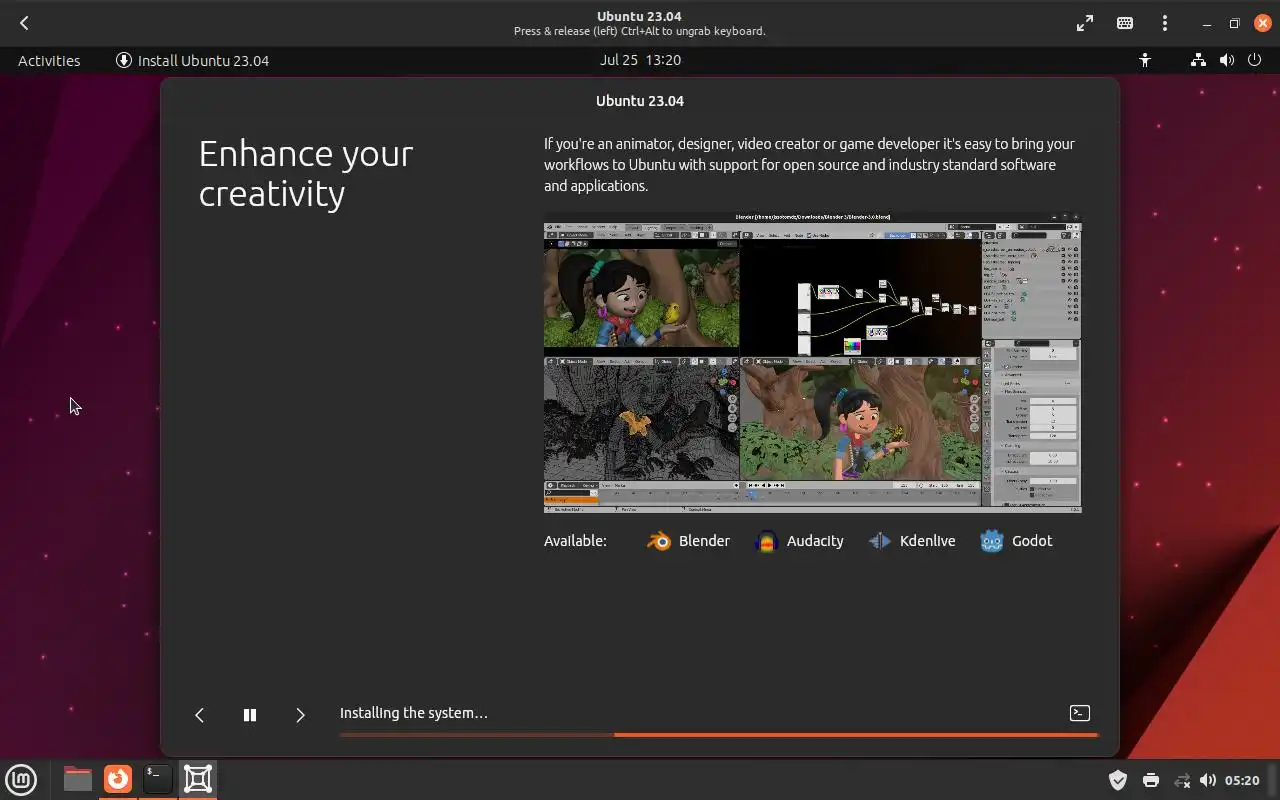Click the Blender app icon
The image size is (1280, 800).
pyautogui.click(x=659, y=541)
